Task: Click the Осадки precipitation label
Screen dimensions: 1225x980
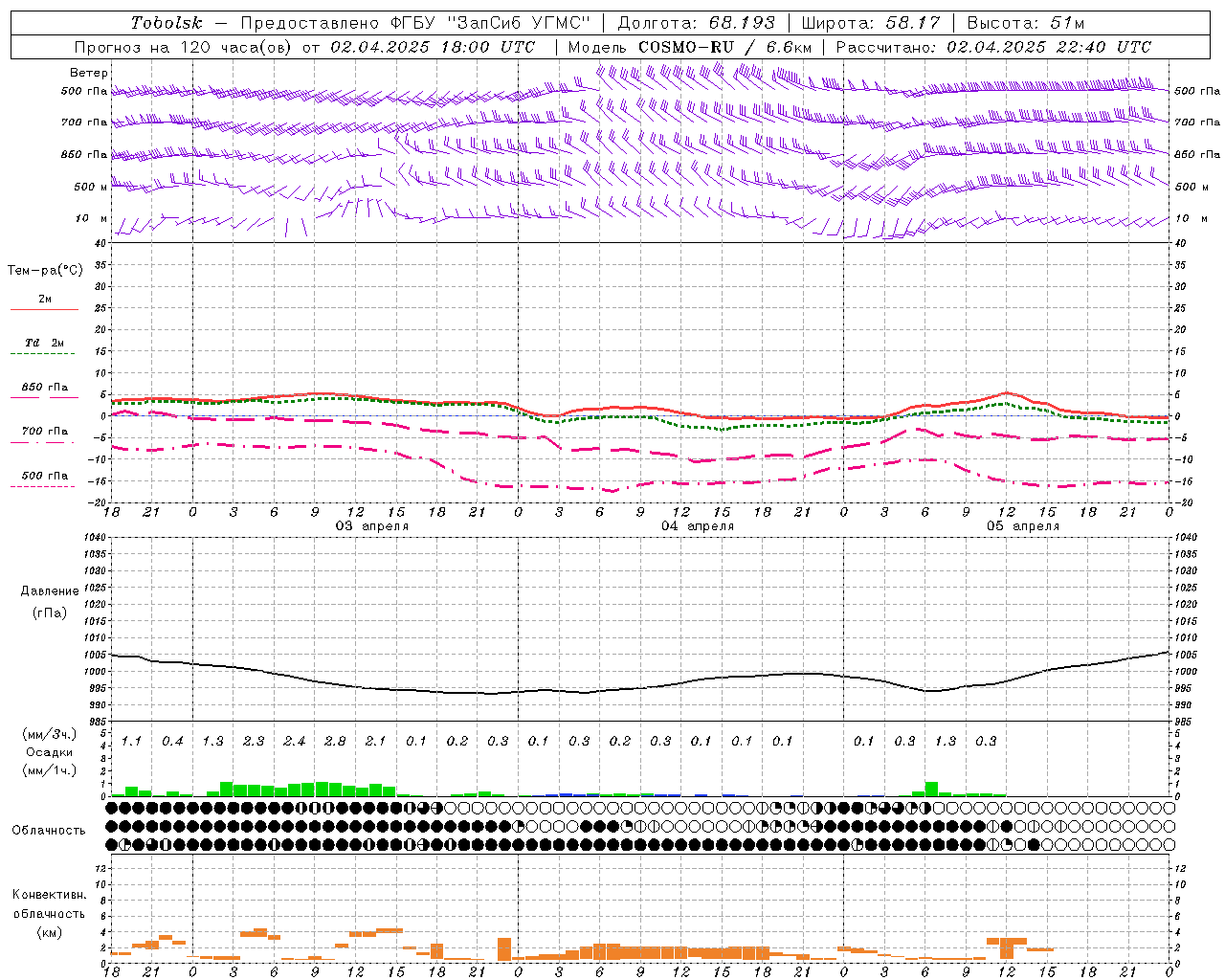Action: [x=48, y=752]
